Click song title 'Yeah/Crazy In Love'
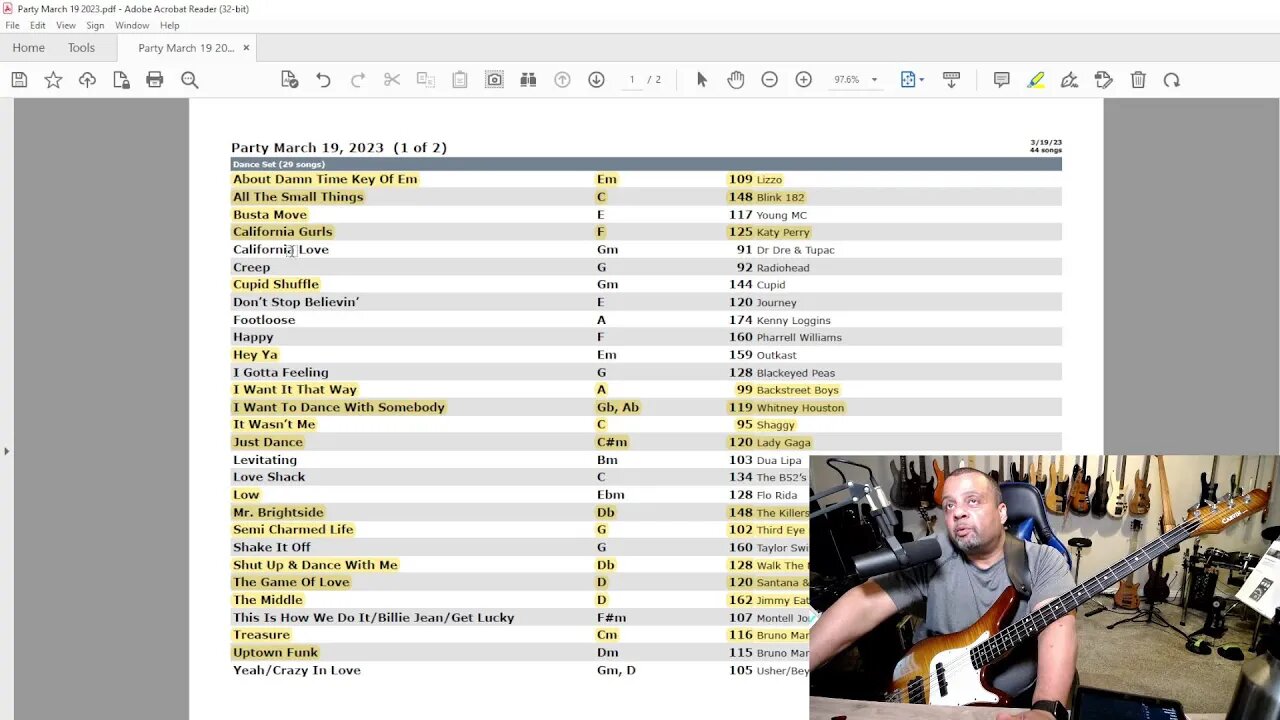 (297, 670)
